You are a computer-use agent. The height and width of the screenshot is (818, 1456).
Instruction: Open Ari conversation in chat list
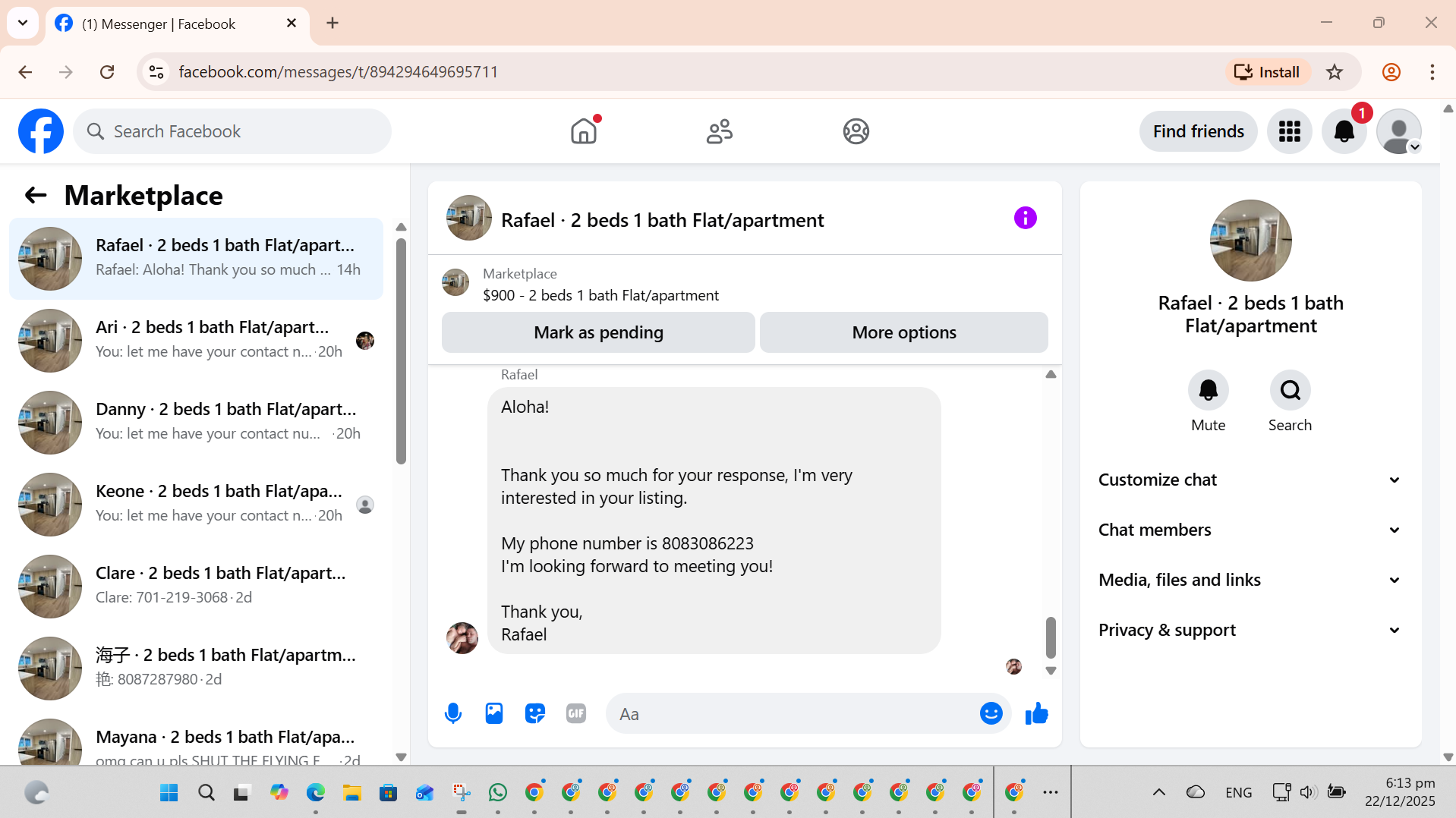pos(196,340)
